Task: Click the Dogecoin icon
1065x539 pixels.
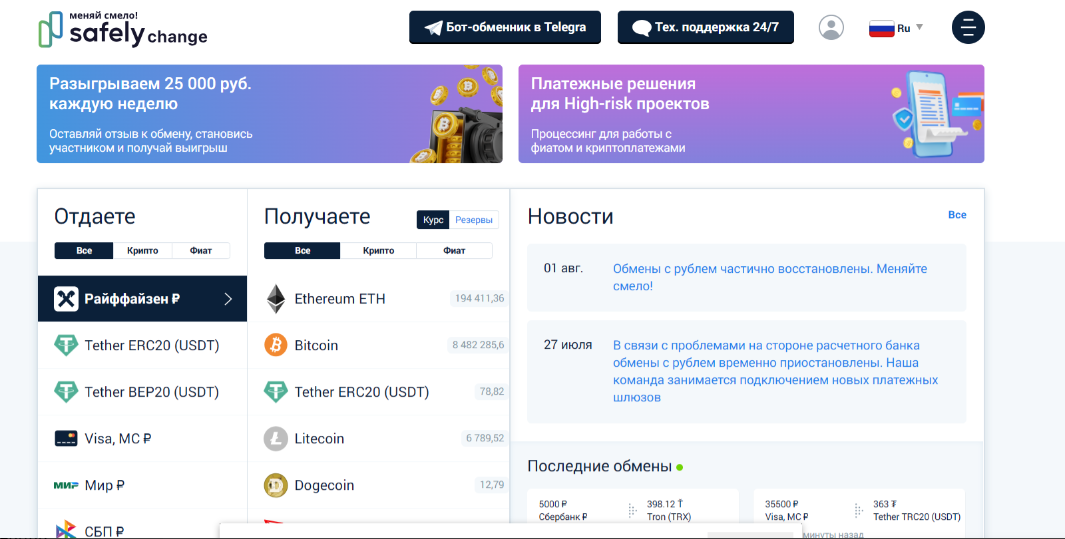Action: 276,485
